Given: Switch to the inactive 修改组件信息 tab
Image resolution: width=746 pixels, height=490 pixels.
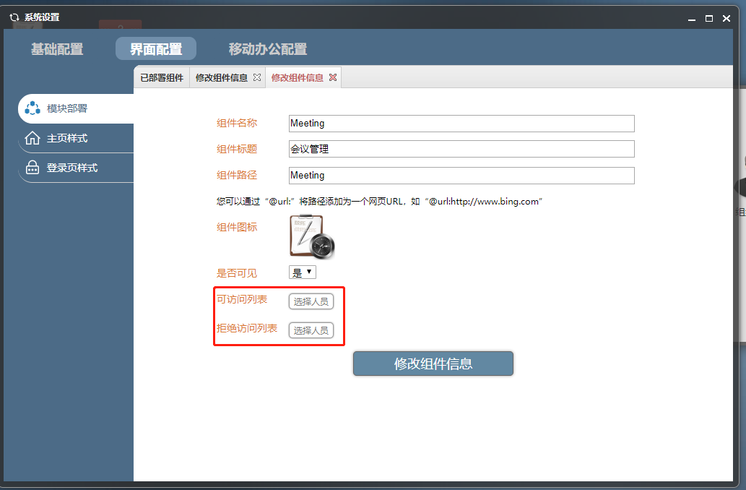Looking at the screenshot, I should coord(222,78).
